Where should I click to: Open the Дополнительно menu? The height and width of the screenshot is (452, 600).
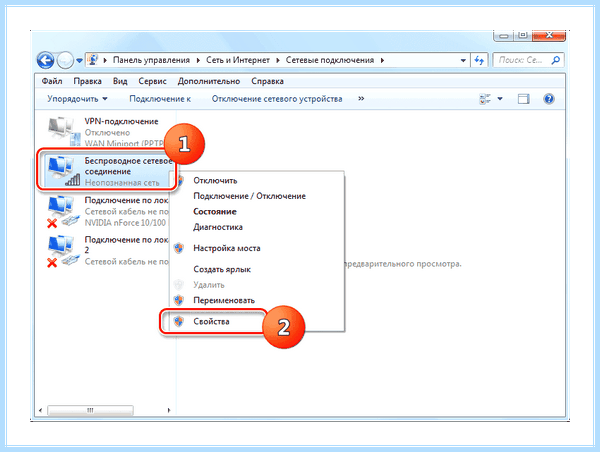coord(209,81)
